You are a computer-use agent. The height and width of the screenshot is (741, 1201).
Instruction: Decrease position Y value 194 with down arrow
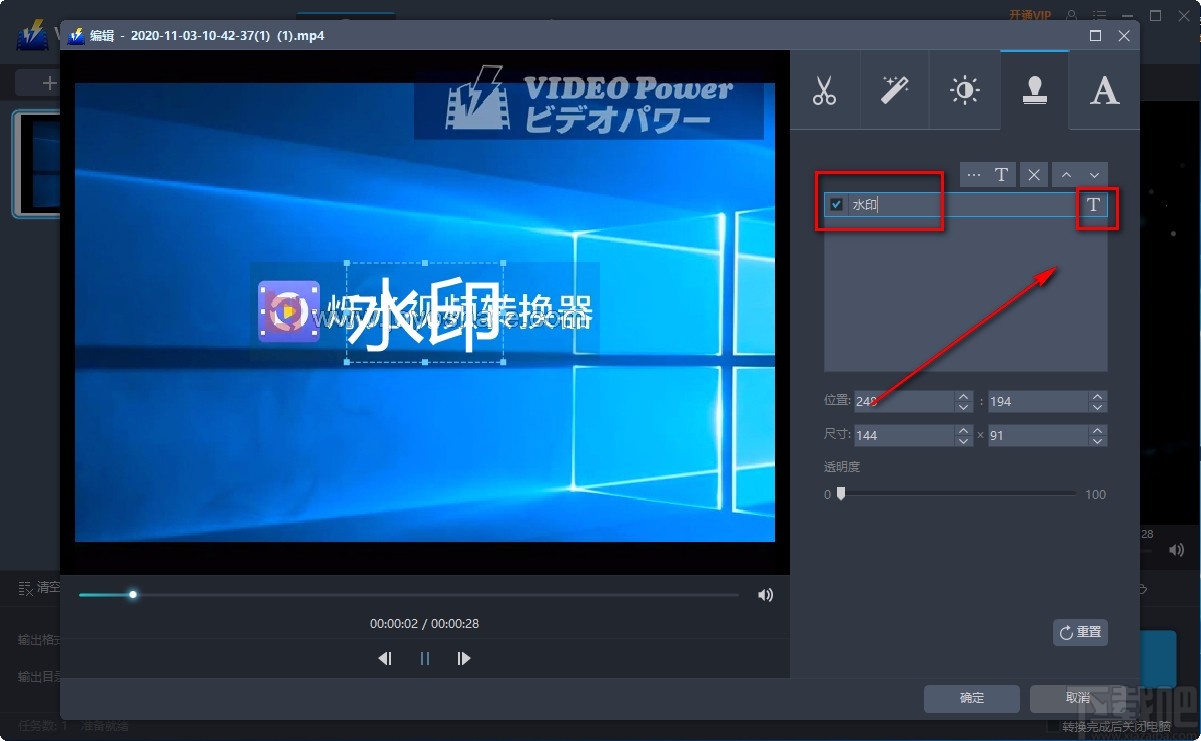1098,407
